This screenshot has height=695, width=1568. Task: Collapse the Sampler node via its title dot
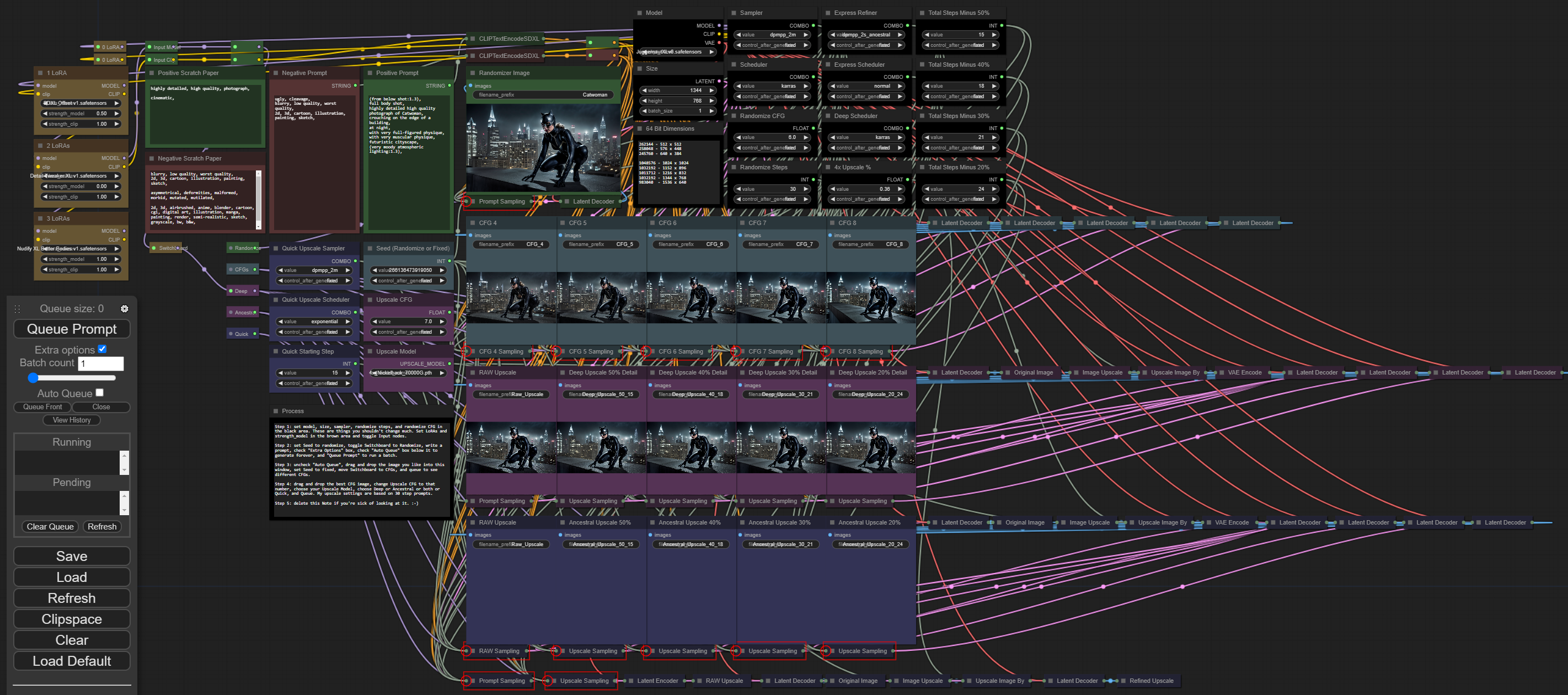(734, 13)
